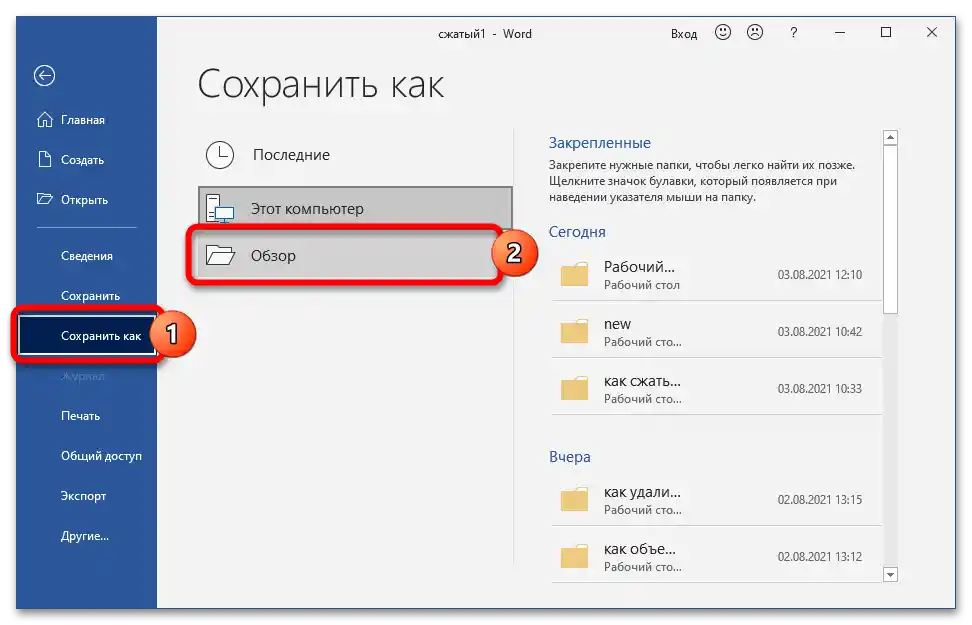This screenshot has height=625, width=972.
Task: Click the folder icon of как удали... entry
Action: (574, 499)
